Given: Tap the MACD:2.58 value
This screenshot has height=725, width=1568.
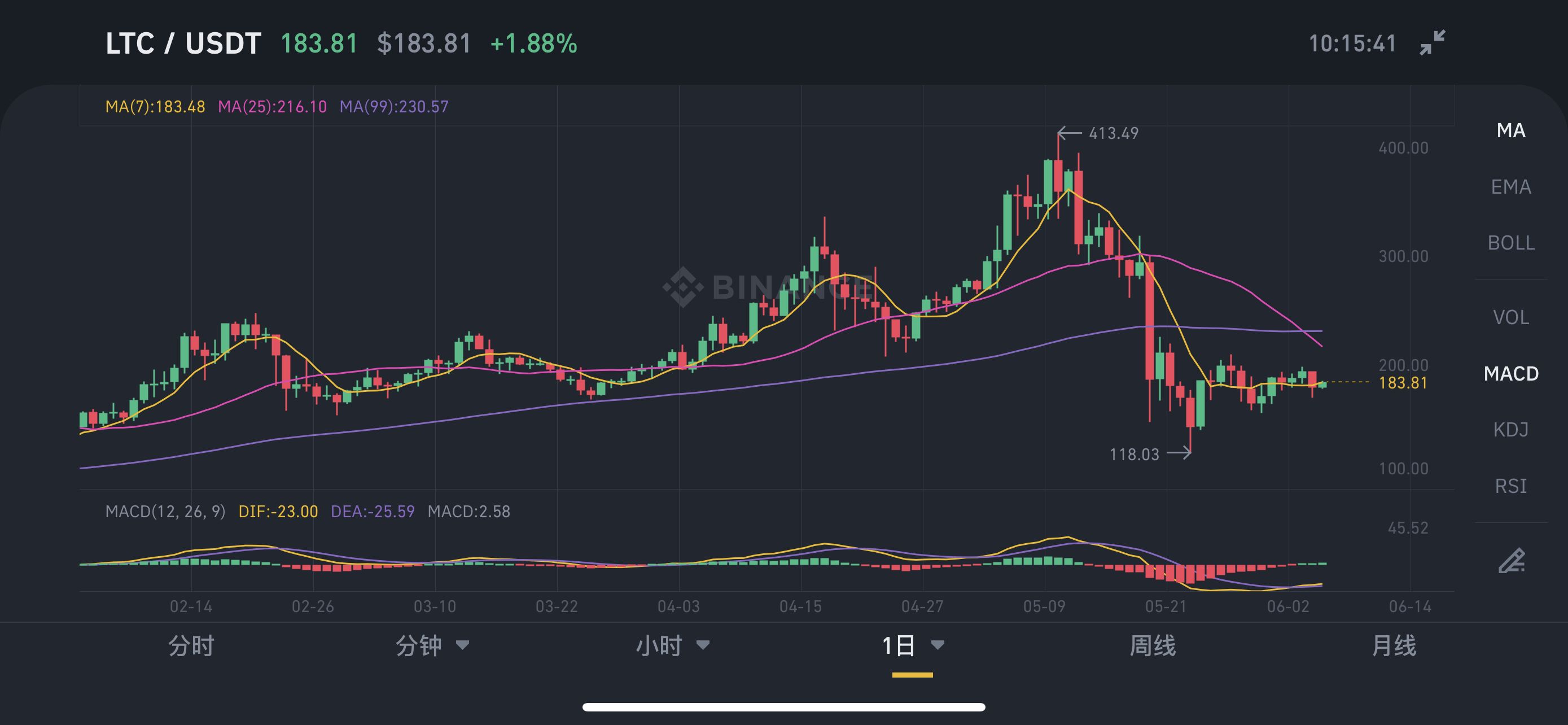Looking at the screenshot, I should tap(468, 512).
